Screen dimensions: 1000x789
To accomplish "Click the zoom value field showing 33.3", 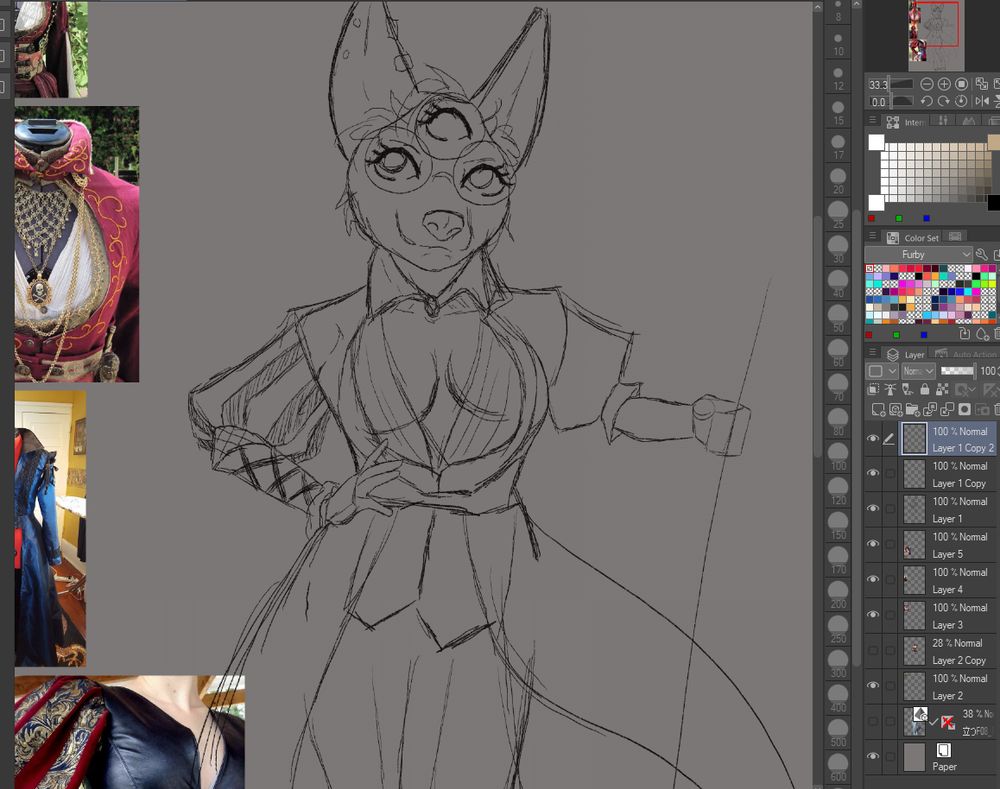I will point(878,84).
